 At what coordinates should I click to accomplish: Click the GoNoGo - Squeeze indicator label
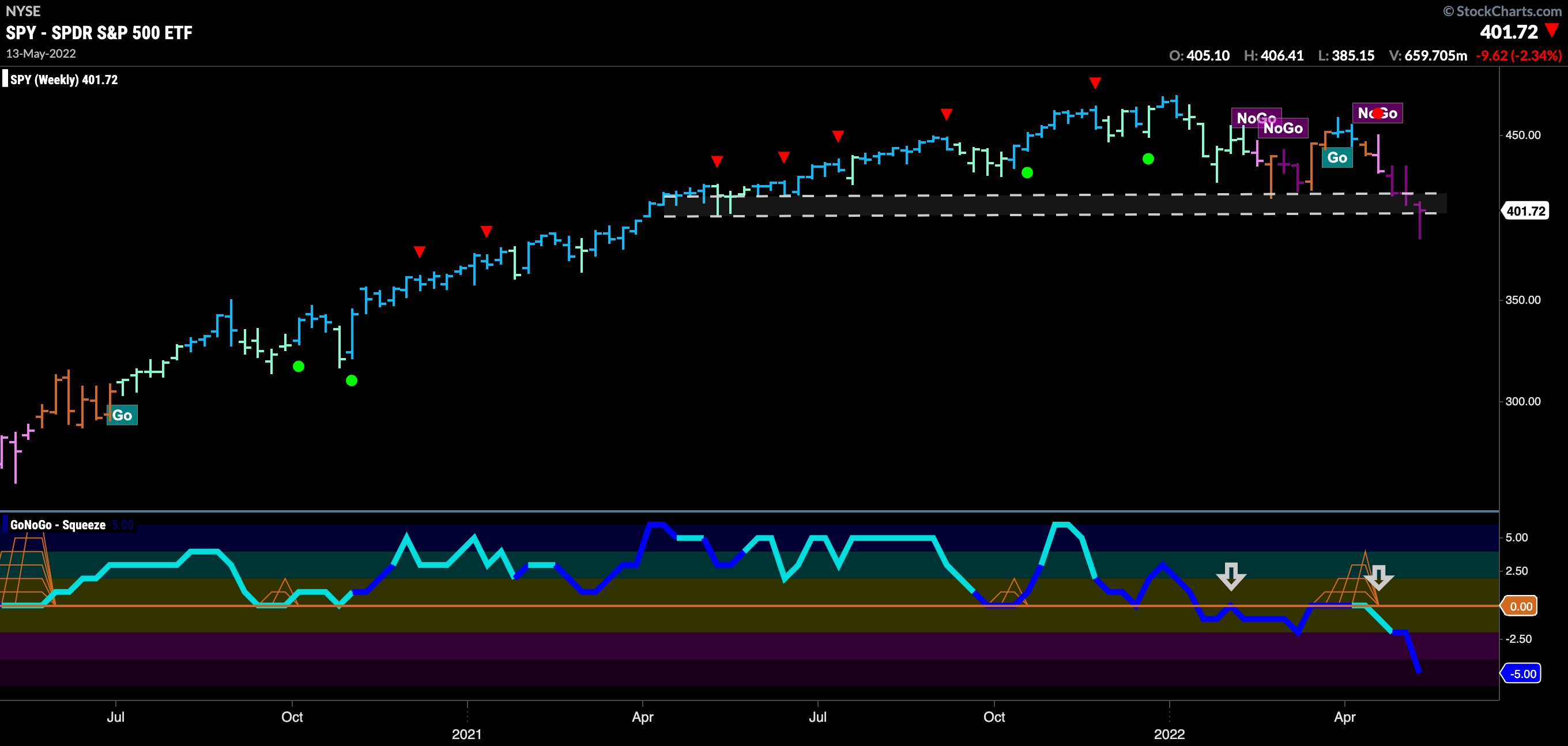(58, 525)
